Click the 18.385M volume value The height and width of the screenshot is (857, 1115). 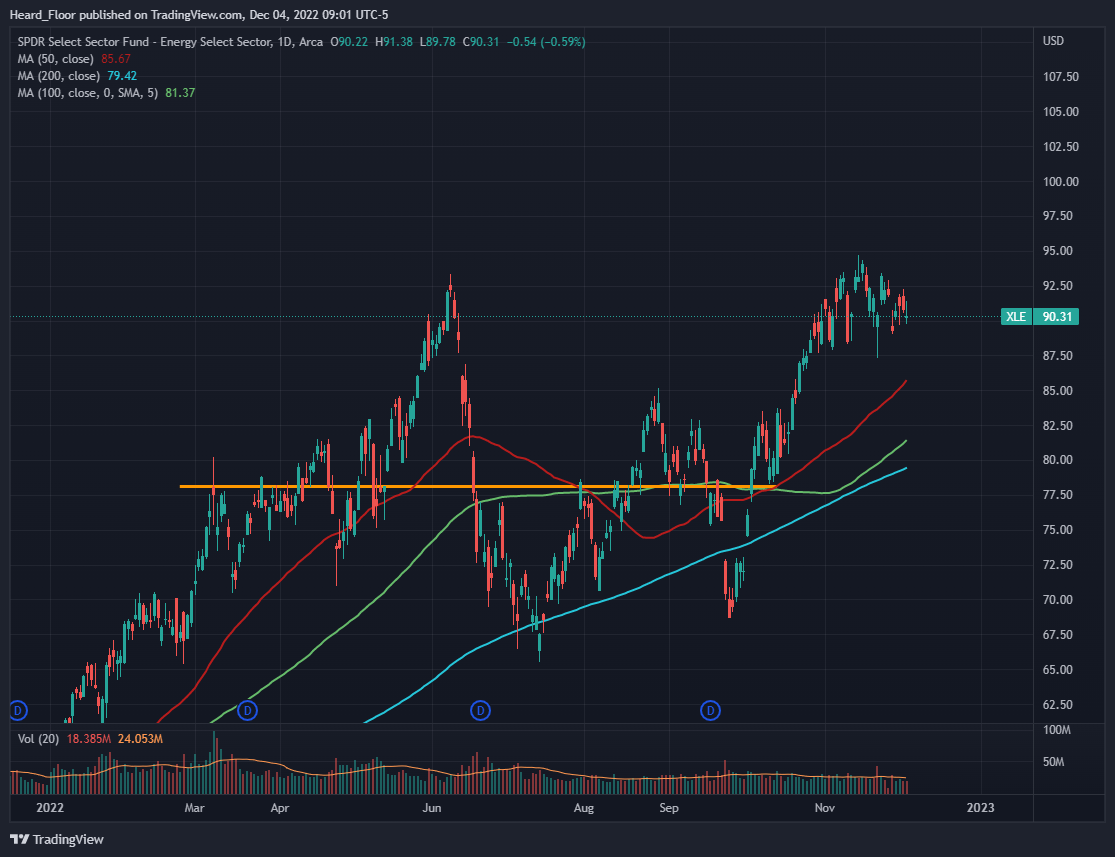[89, 739]
